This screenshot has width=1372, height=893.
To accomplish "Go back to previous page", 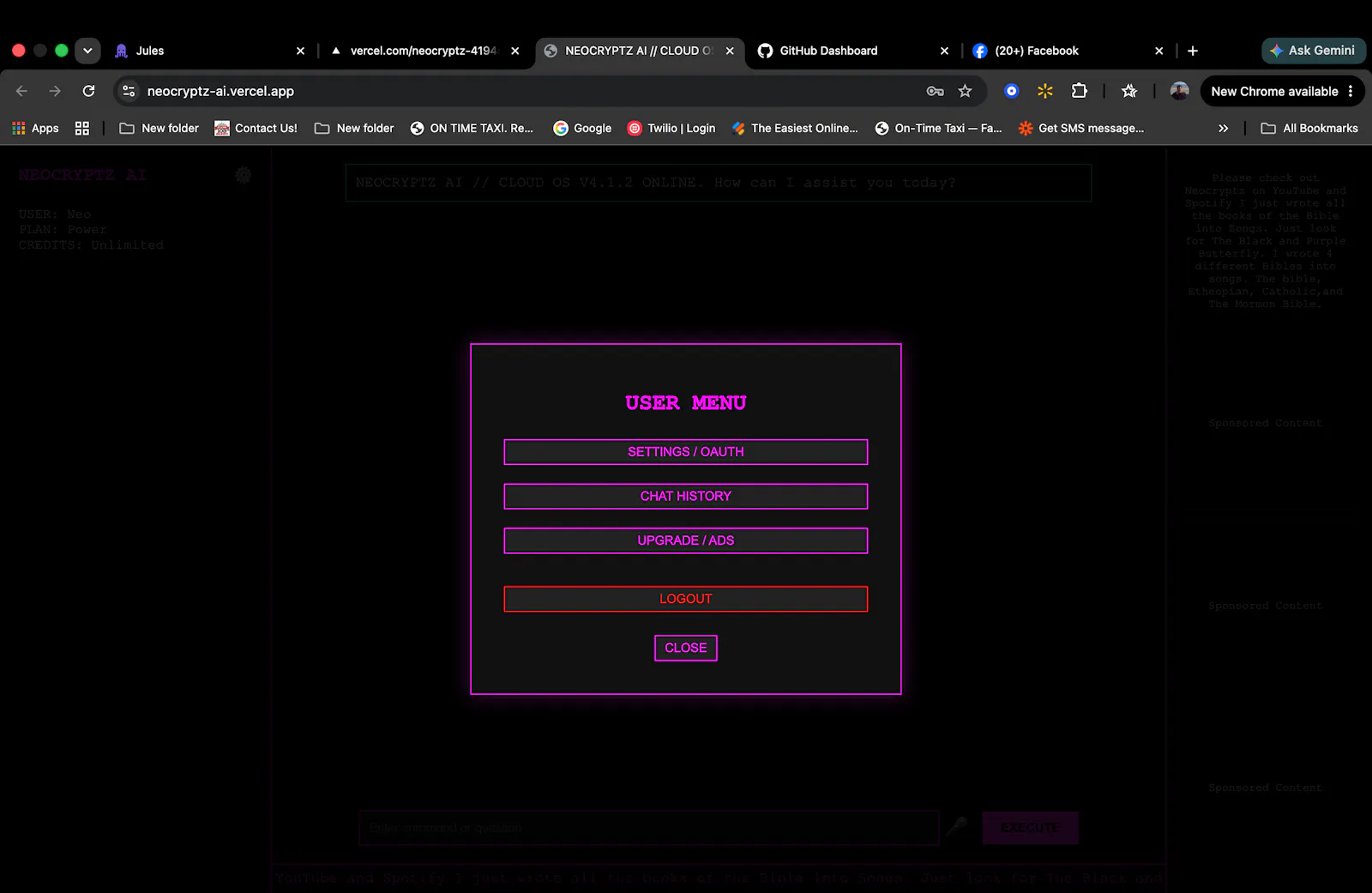I will [x=22, y=91].
